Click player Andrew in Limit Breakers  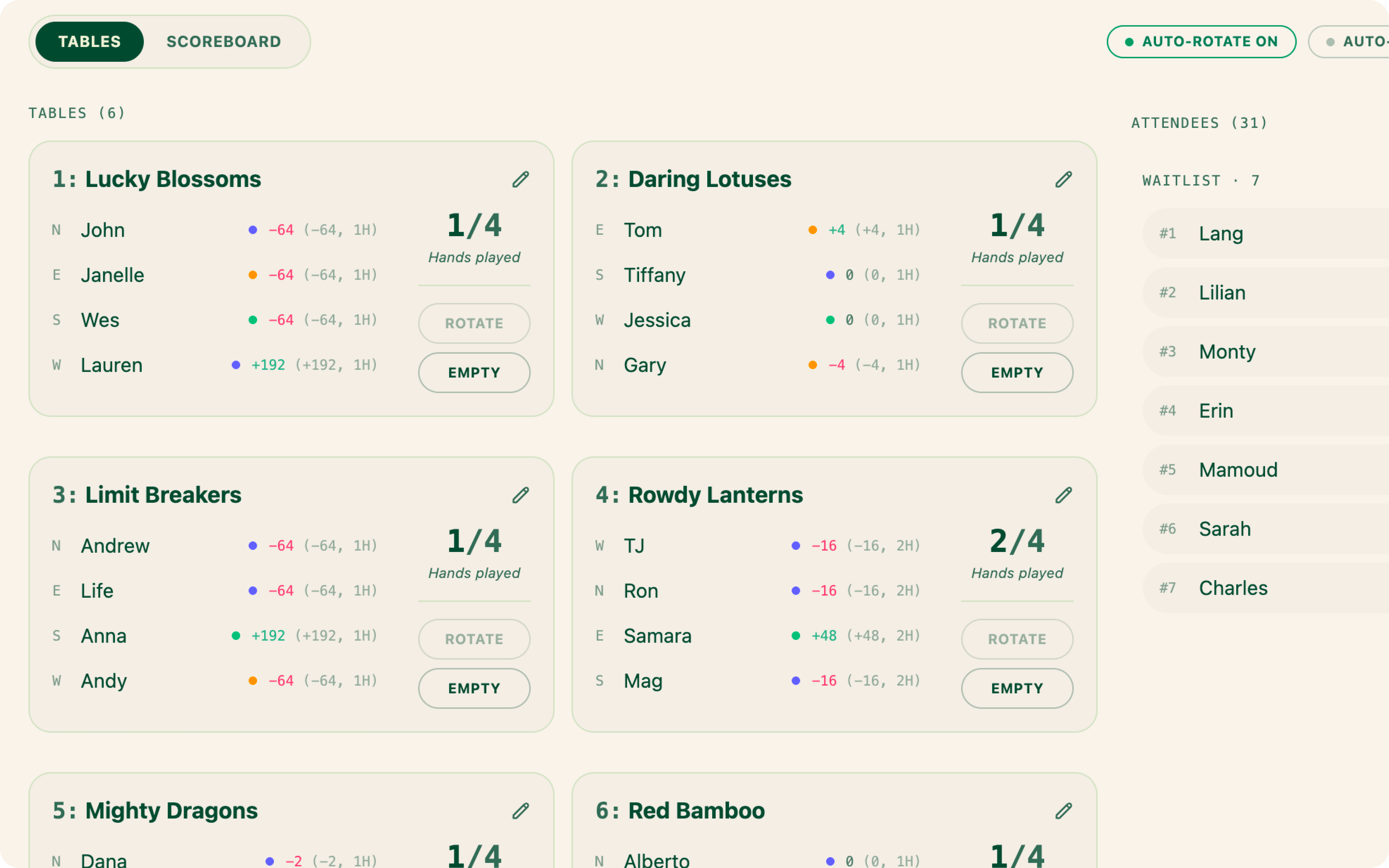coord(115,546)
